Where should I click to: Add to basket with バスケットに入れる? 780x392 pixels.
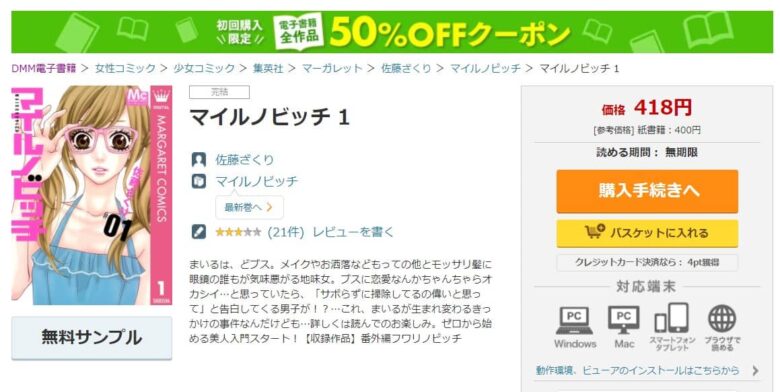(647, 233)
